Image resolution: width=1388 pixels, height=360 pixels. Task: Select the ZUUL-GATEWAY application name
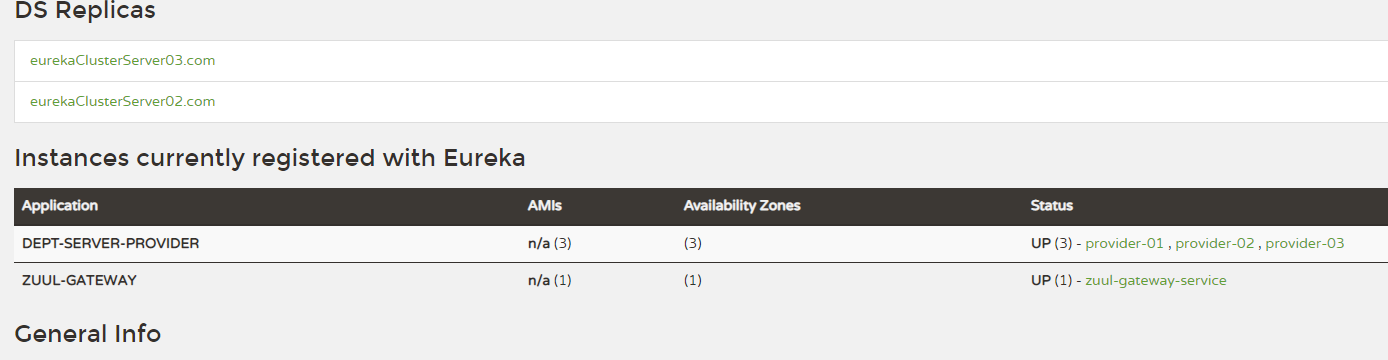(x=79, y=280)
